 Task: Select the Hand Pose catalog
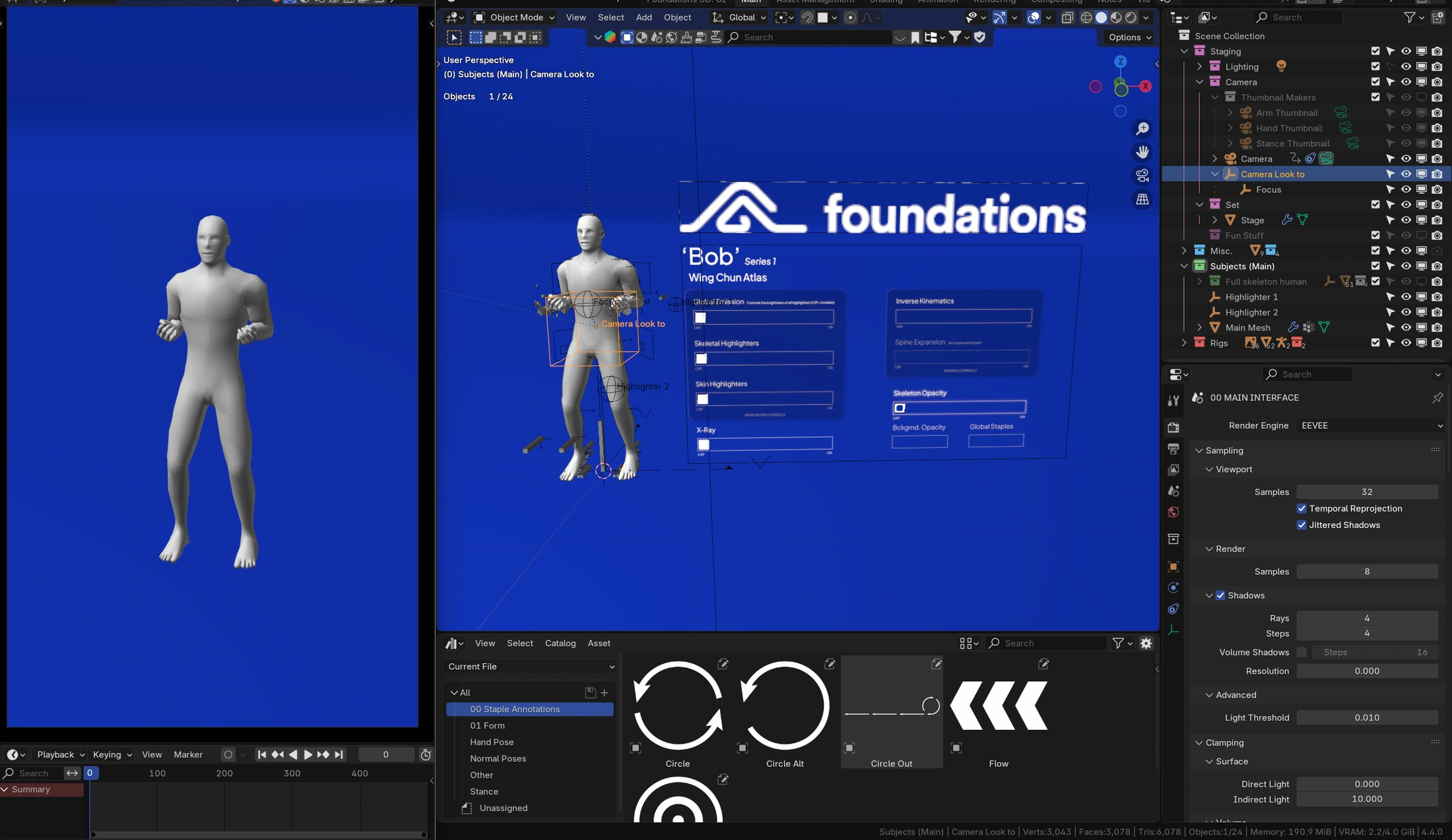tap(491, 742)
